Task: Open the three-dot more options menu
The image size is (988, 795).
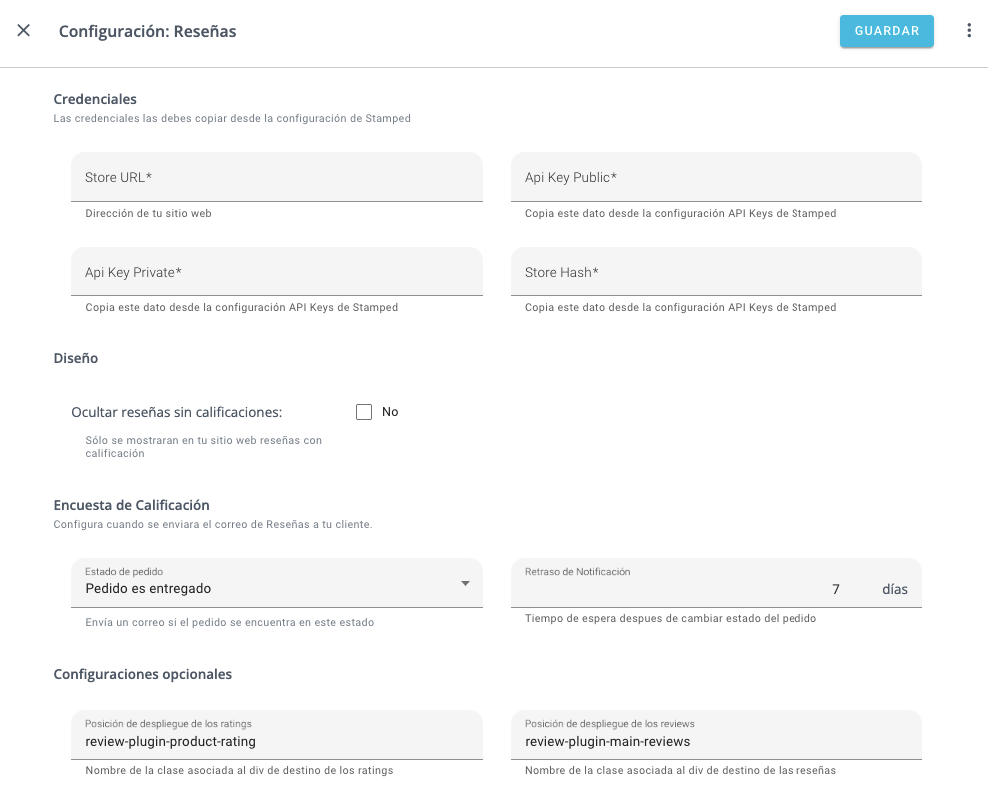Action: (969, 30)
